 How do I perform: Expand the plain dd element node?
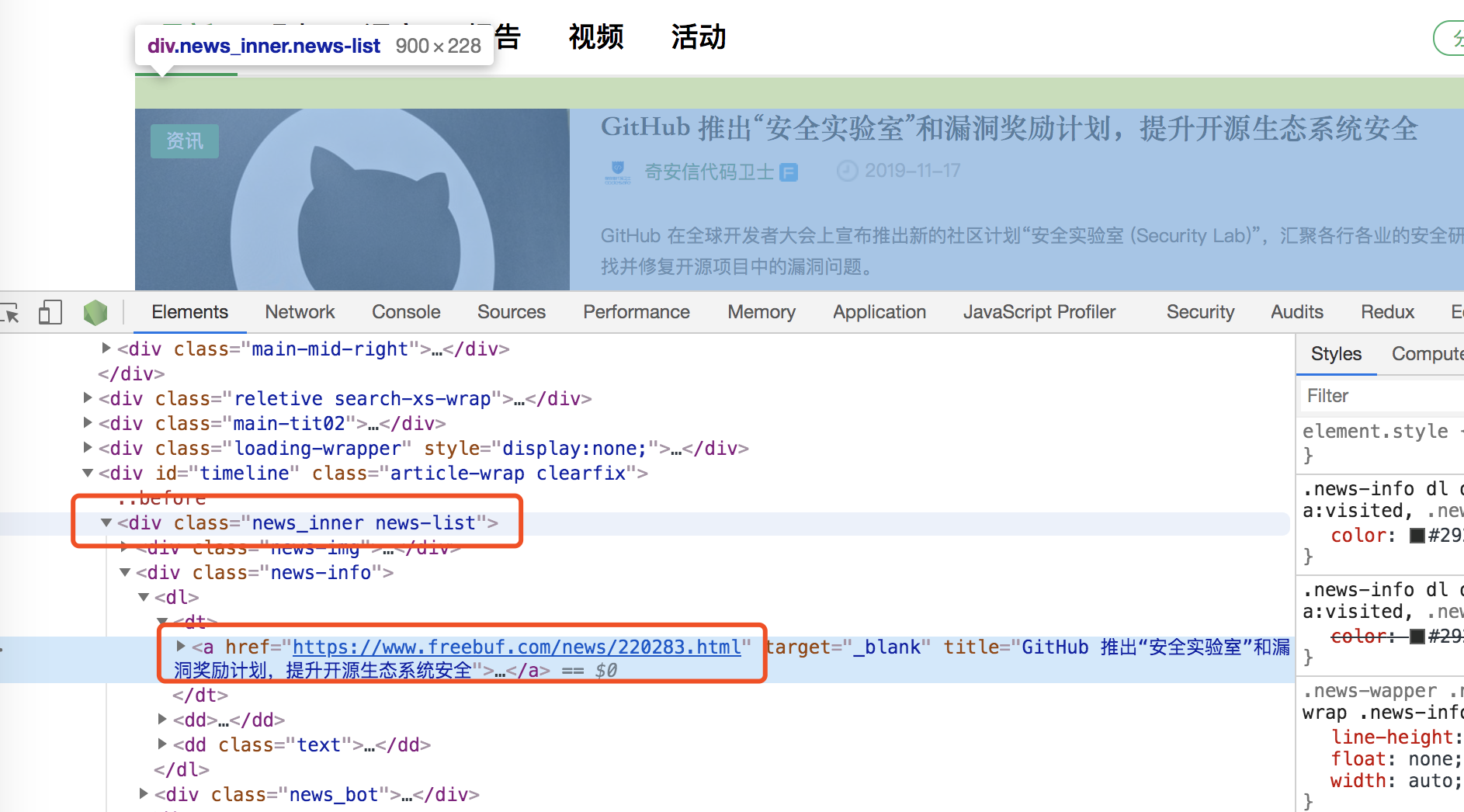click(162, 719)
